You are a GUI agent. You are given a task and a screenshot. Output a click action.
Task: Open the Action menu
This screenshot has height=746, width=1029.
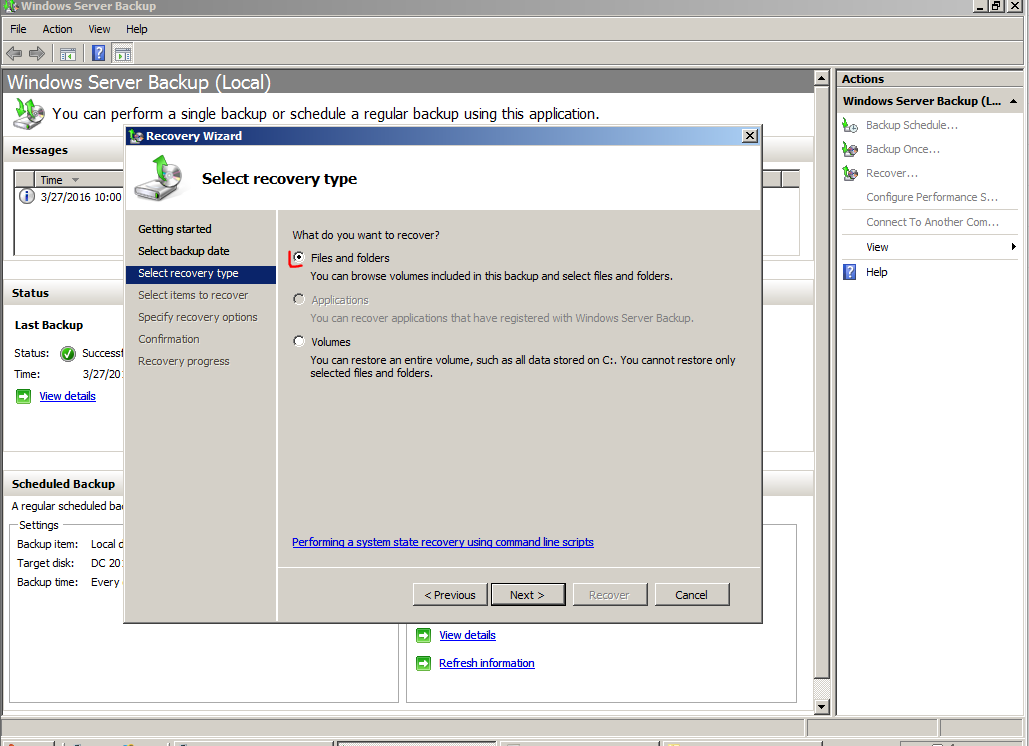tap(57, 29)
